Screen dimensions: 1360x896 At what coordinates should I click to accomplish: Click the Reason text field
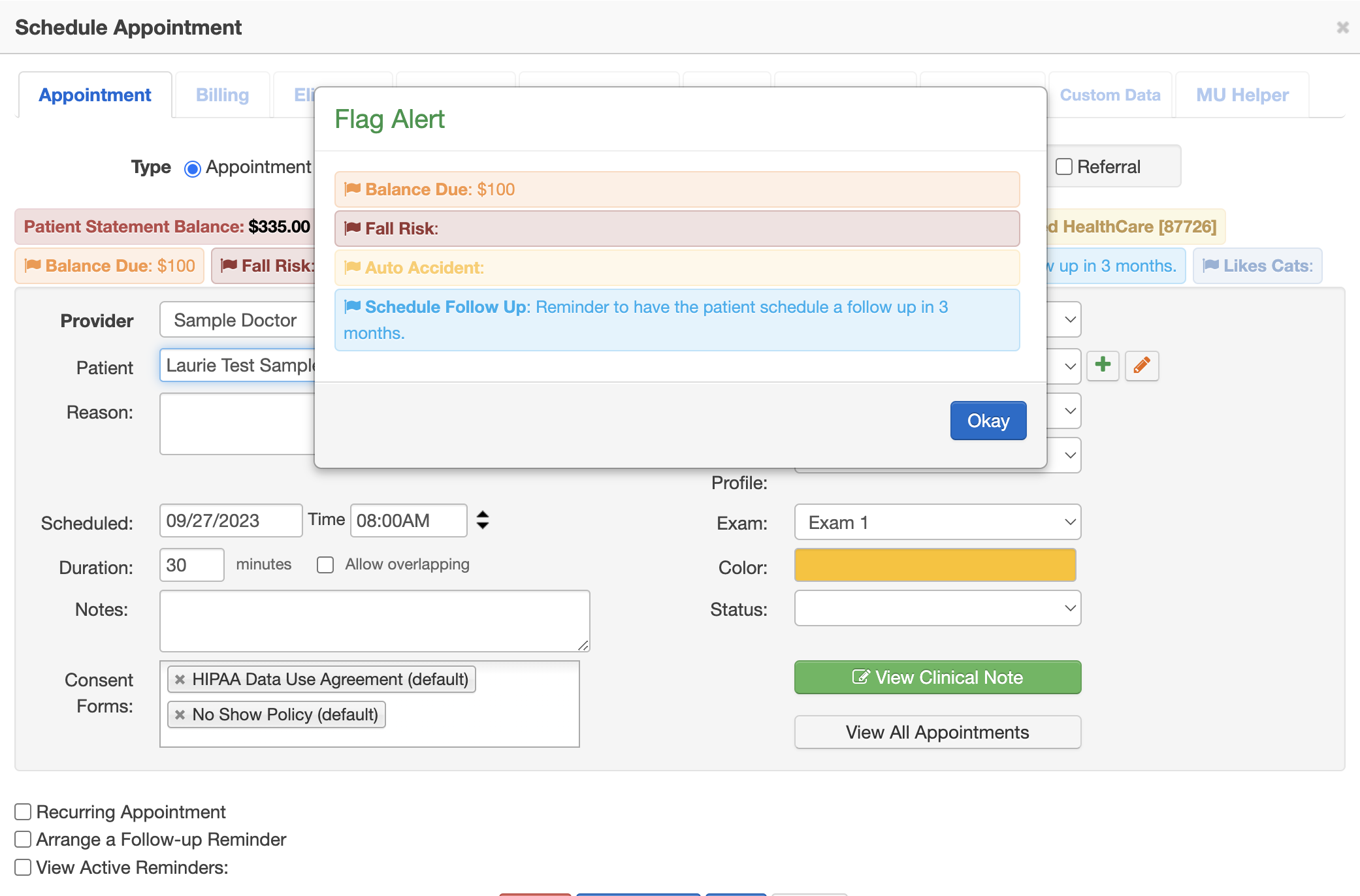pos(238,424)
